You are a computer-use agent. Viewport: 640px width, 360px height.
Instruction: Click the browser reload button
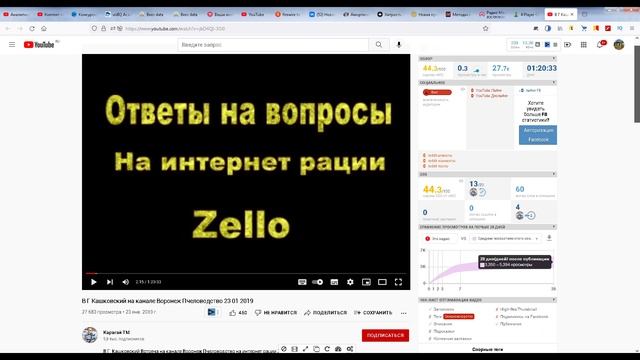click(x=32, y=29)
